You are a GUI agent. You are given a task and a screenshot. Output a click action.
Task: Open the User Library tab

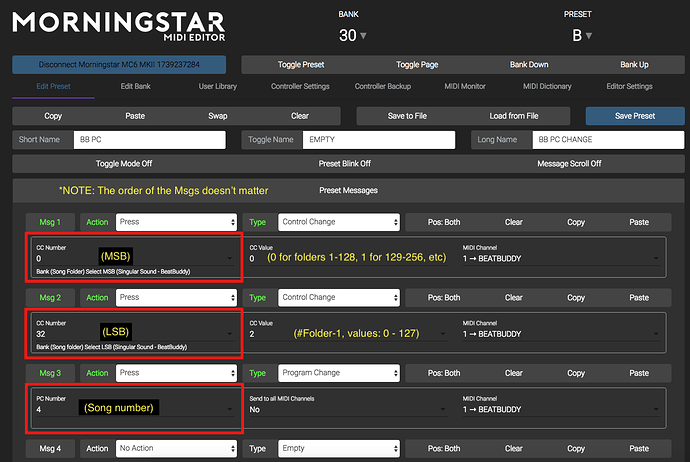point(217,86)
